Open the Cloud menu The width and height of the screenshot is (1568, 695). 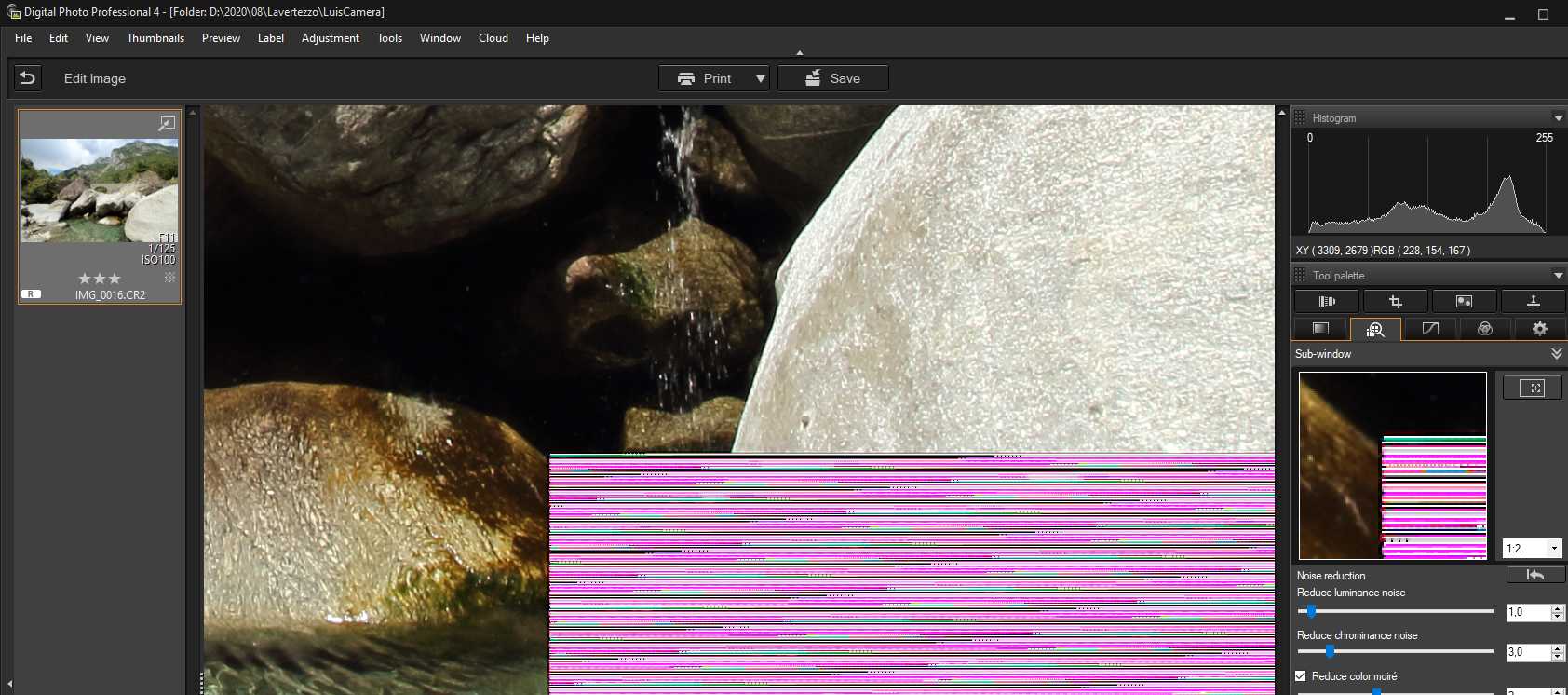493,38
